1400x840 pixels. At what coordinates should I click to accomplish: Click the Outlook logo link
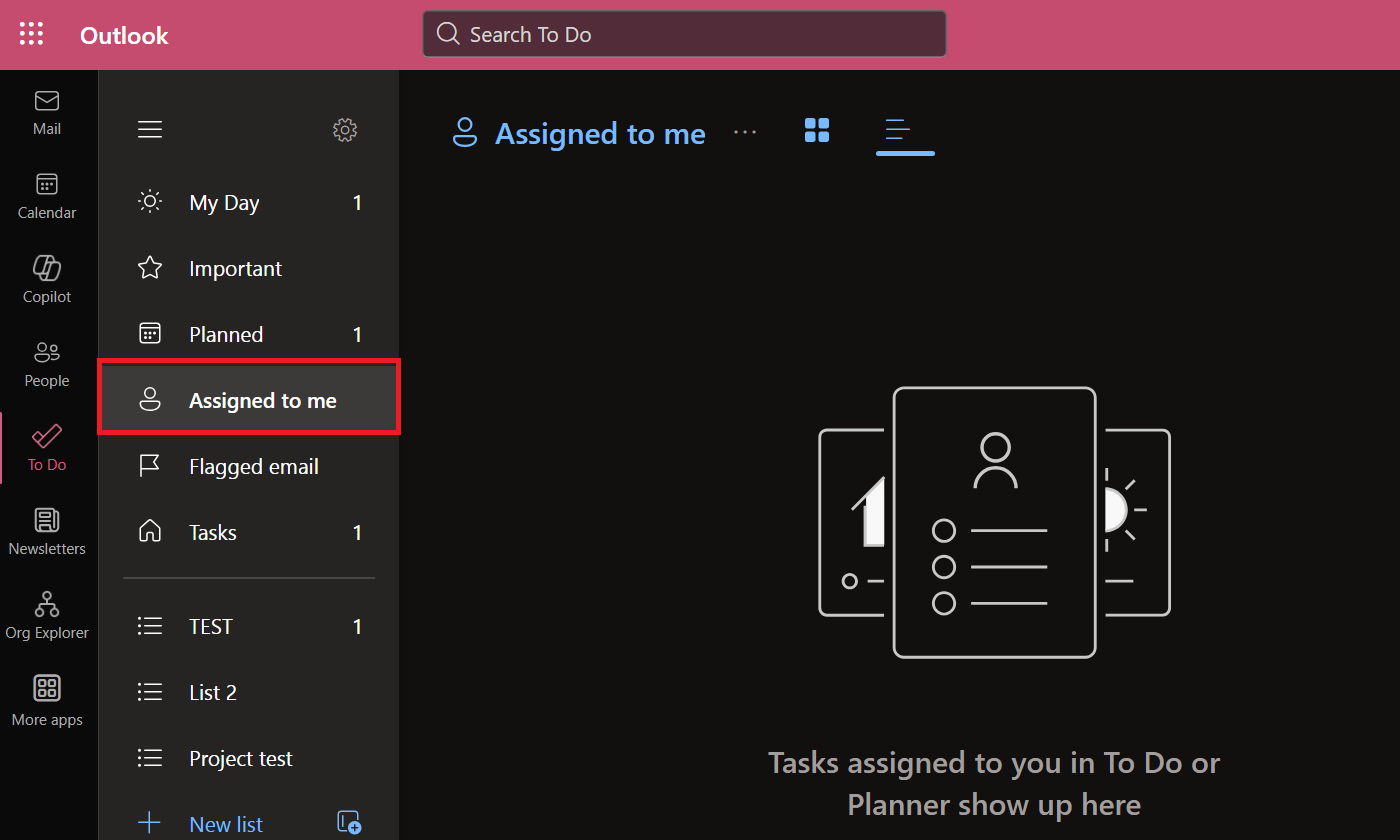coord(123,35)
